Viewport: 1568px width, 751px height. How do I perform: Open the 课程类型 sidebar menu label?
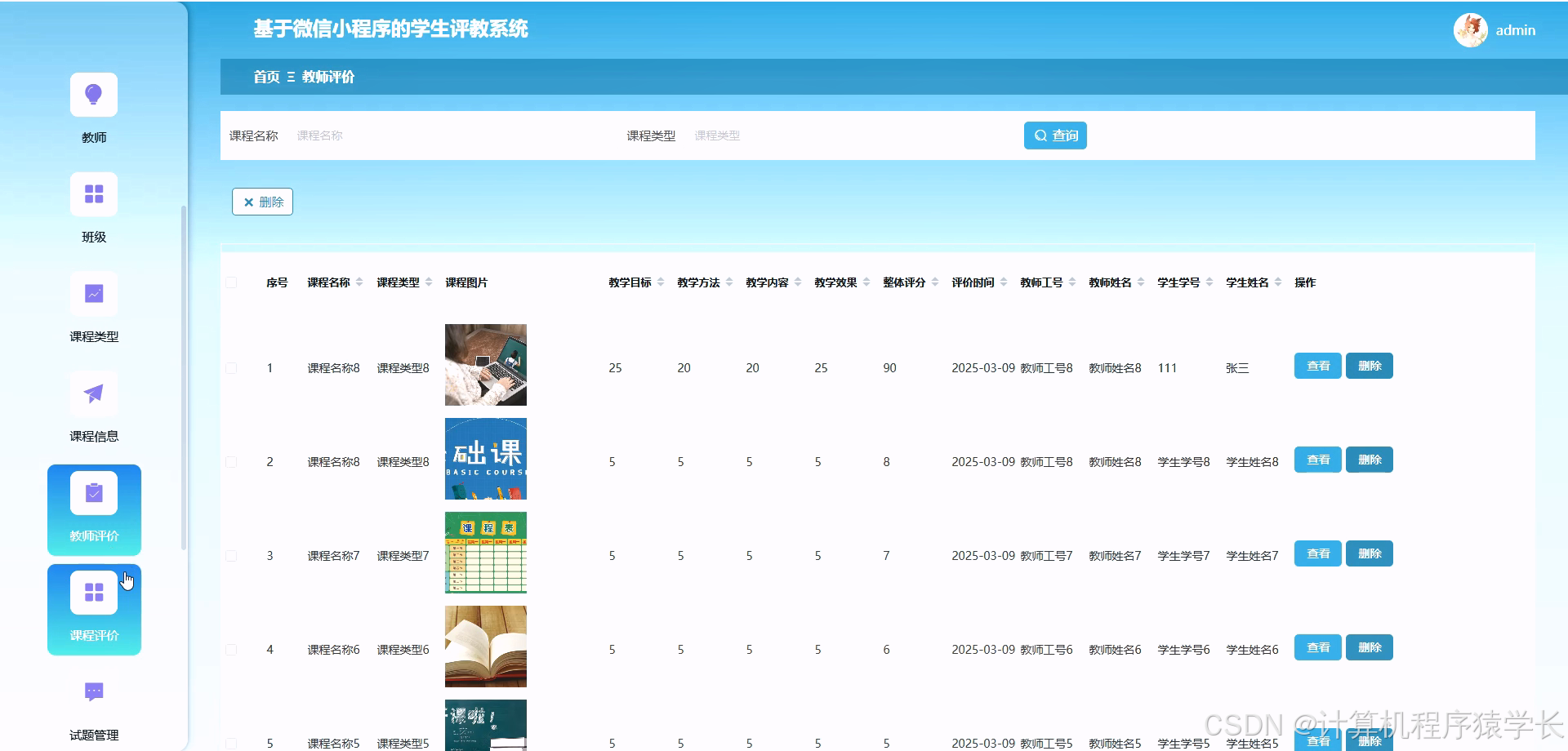click(94, 336)
